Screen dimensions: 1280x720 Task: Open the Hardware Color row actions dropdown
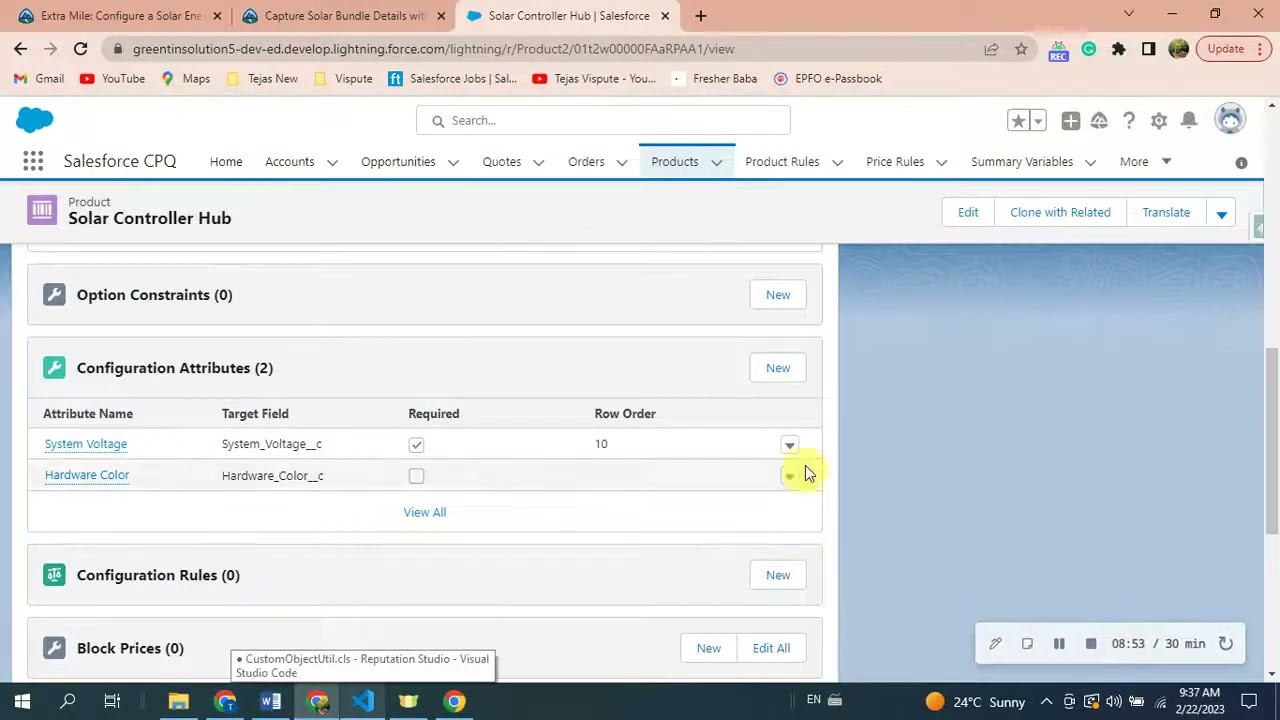point(789,476)
